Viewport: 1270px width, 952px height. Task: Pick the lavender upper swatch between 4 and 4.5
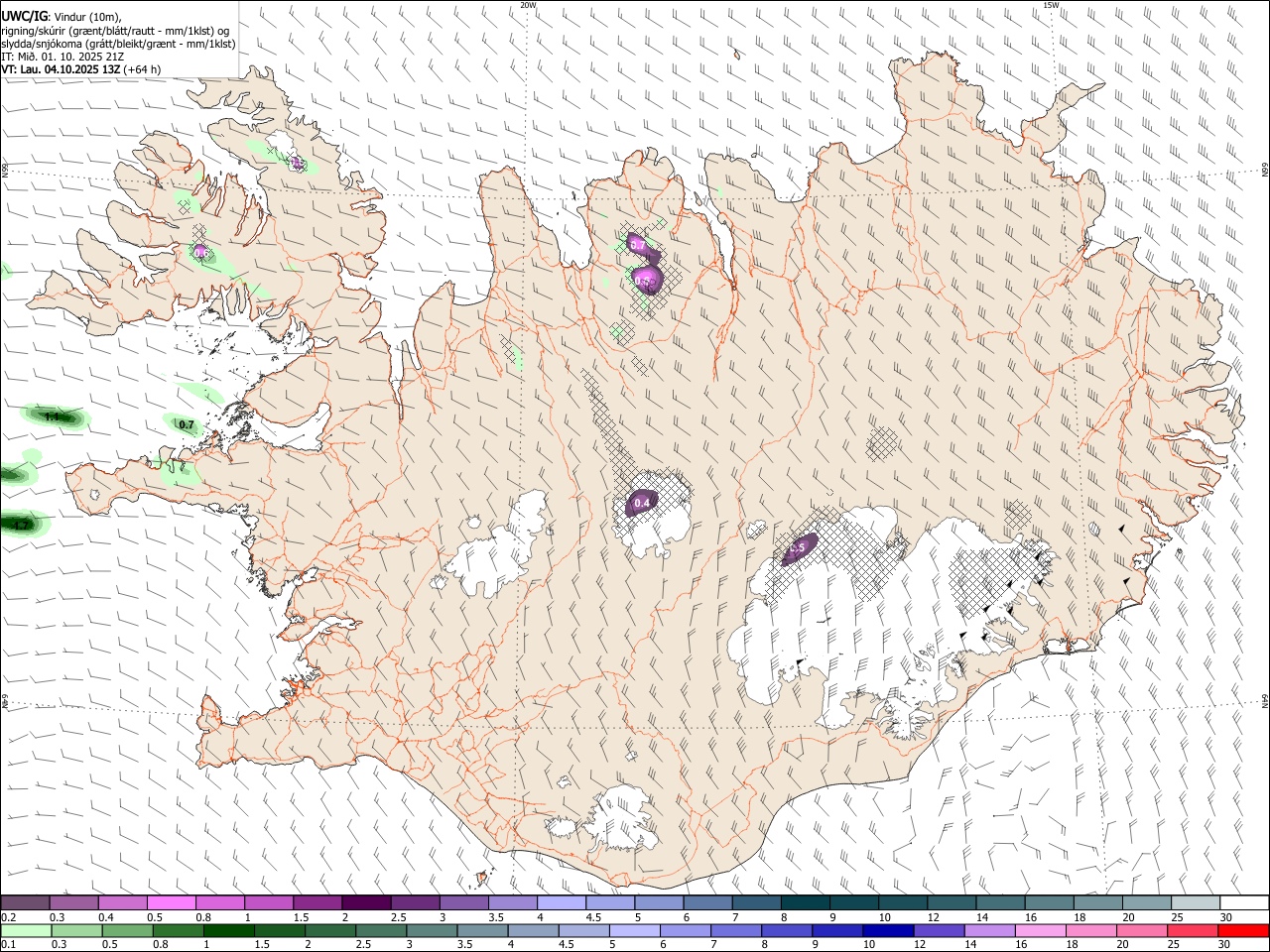pos(562,903)
